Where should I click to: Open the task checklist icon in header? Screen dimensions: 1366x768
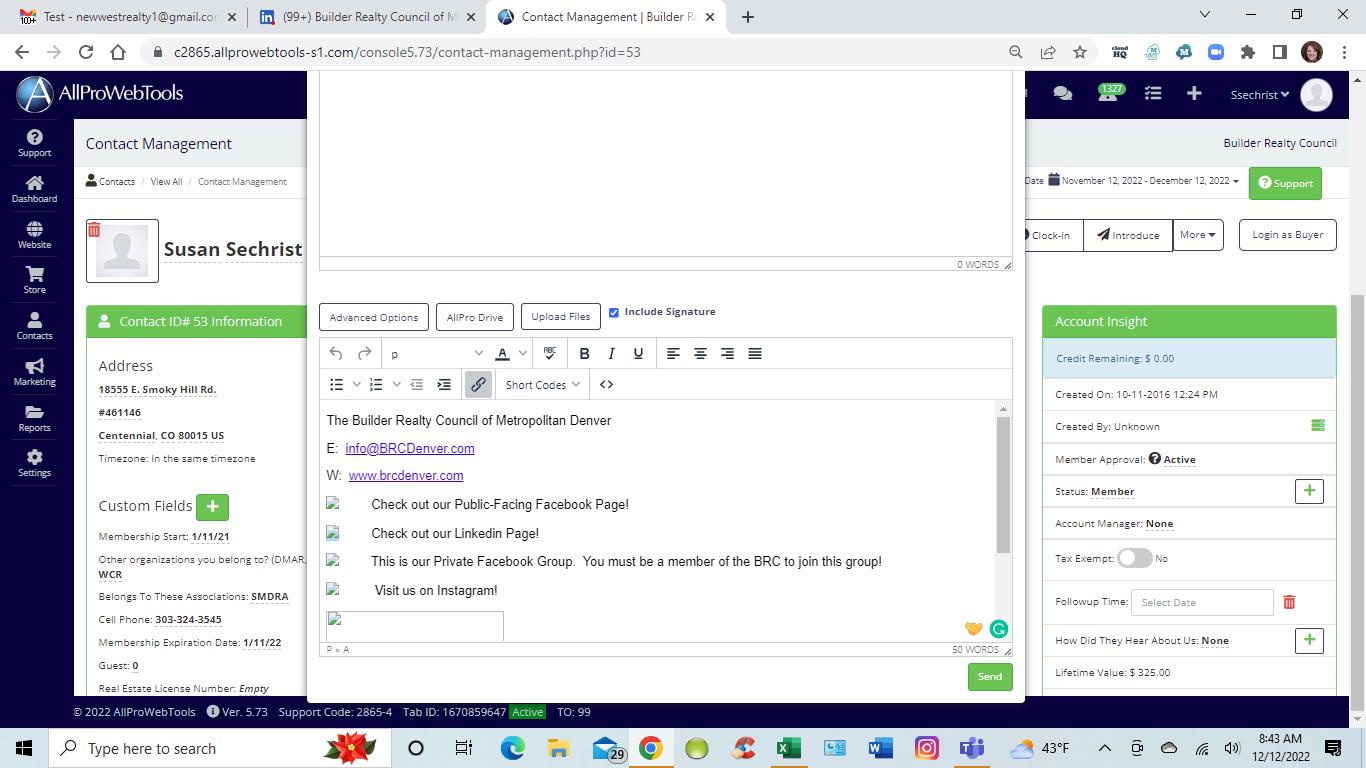pos(1153,93)
